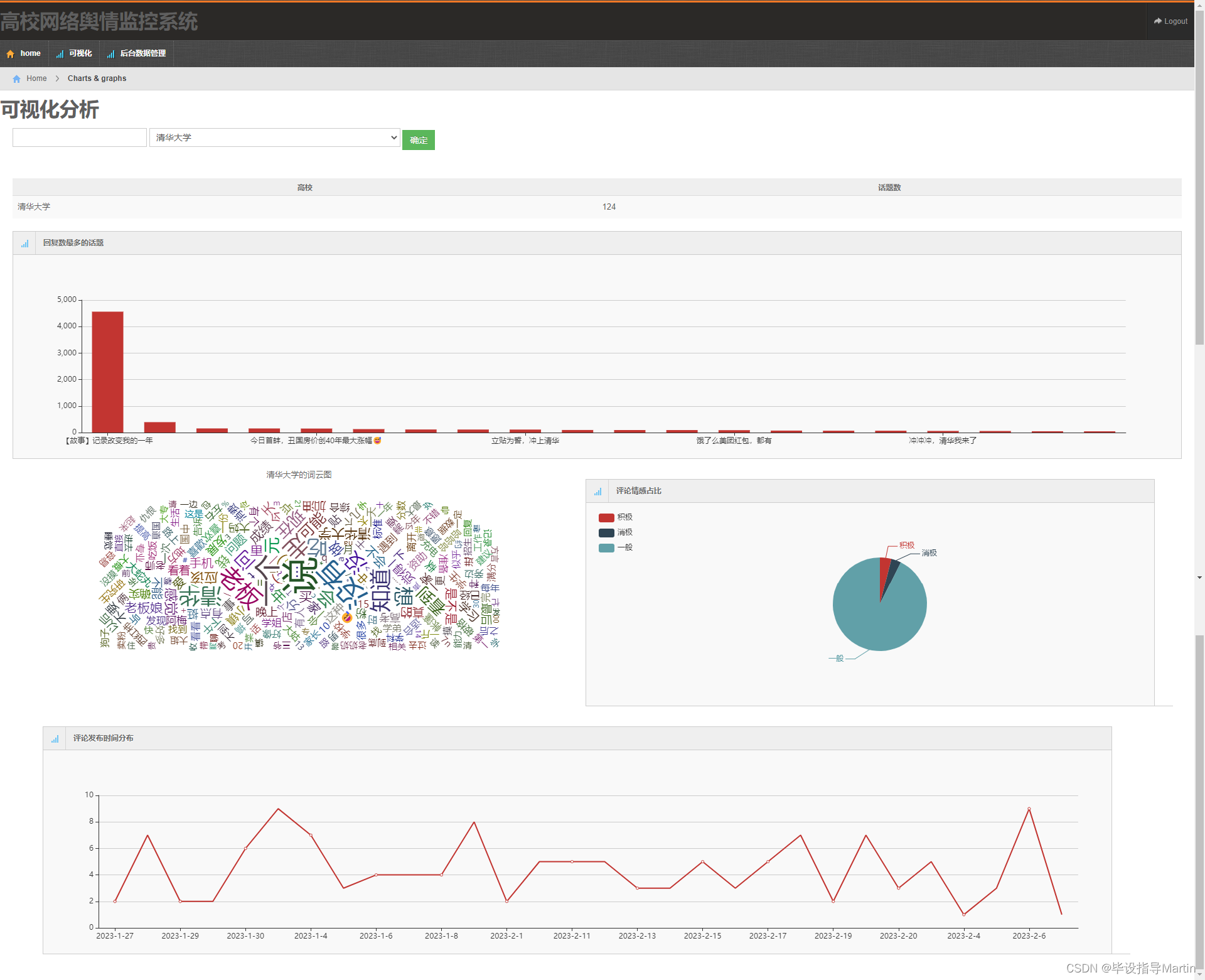The height and width of the screenshot is (980, 1205).
Task: Click the chart icon in 回复数最多的话题 panel header
Action: click(x=24, y=244)
